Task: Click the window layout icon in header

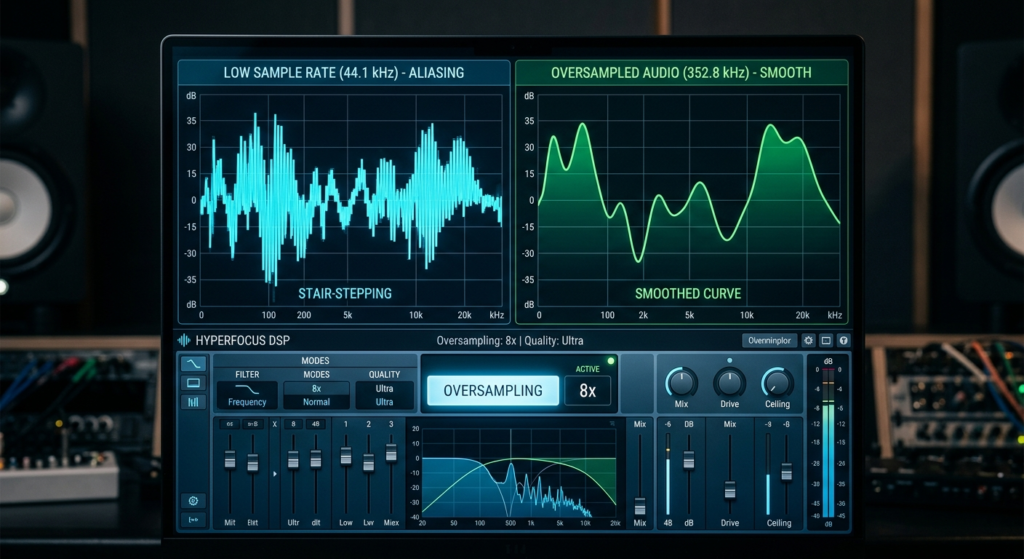Action: [x=826, y=340]
